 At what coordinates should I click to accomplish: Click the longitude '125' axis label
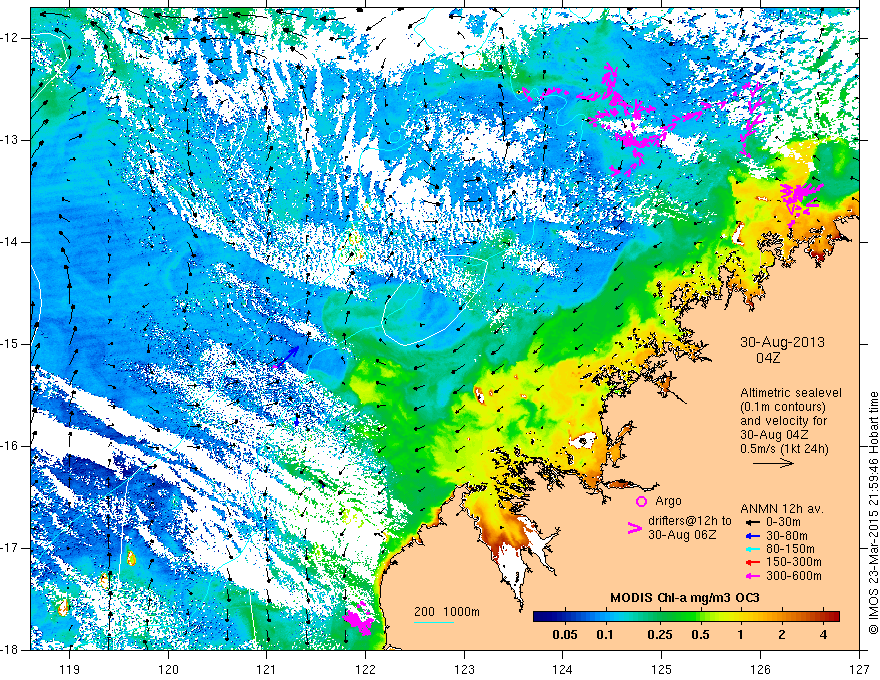tap(662, 670)
